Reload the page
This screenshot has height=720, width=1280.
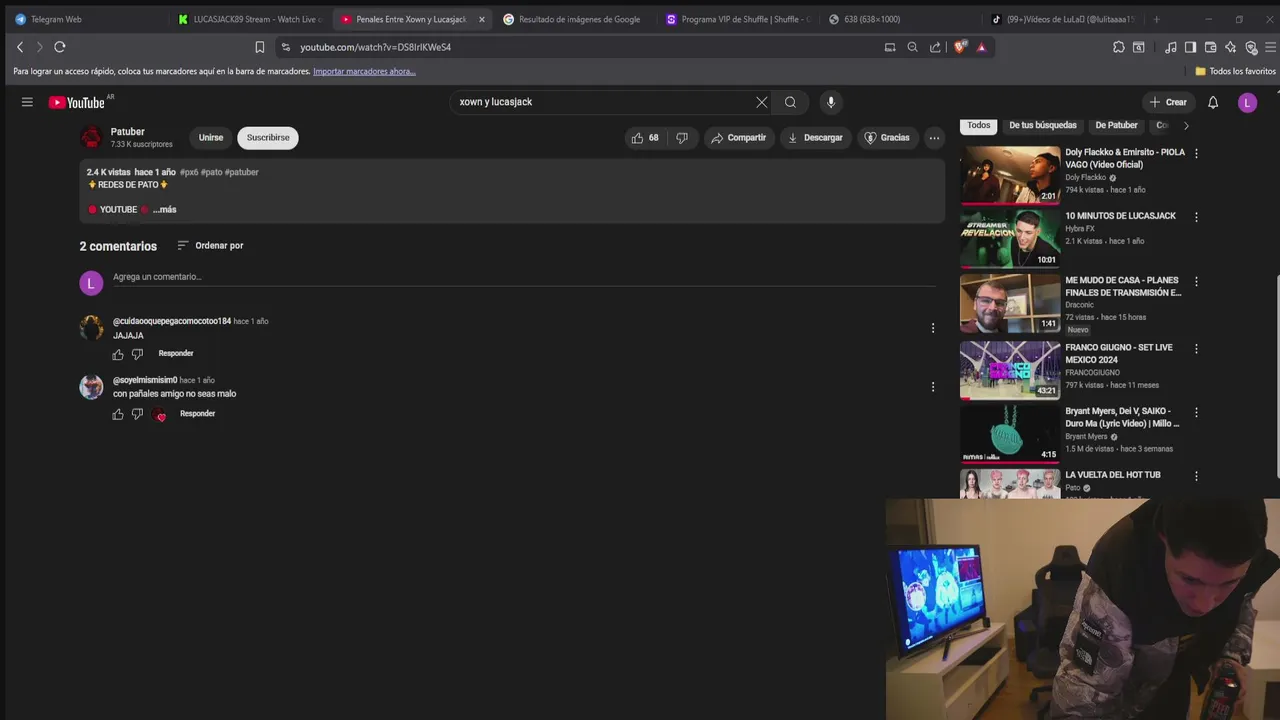[60, 47]
